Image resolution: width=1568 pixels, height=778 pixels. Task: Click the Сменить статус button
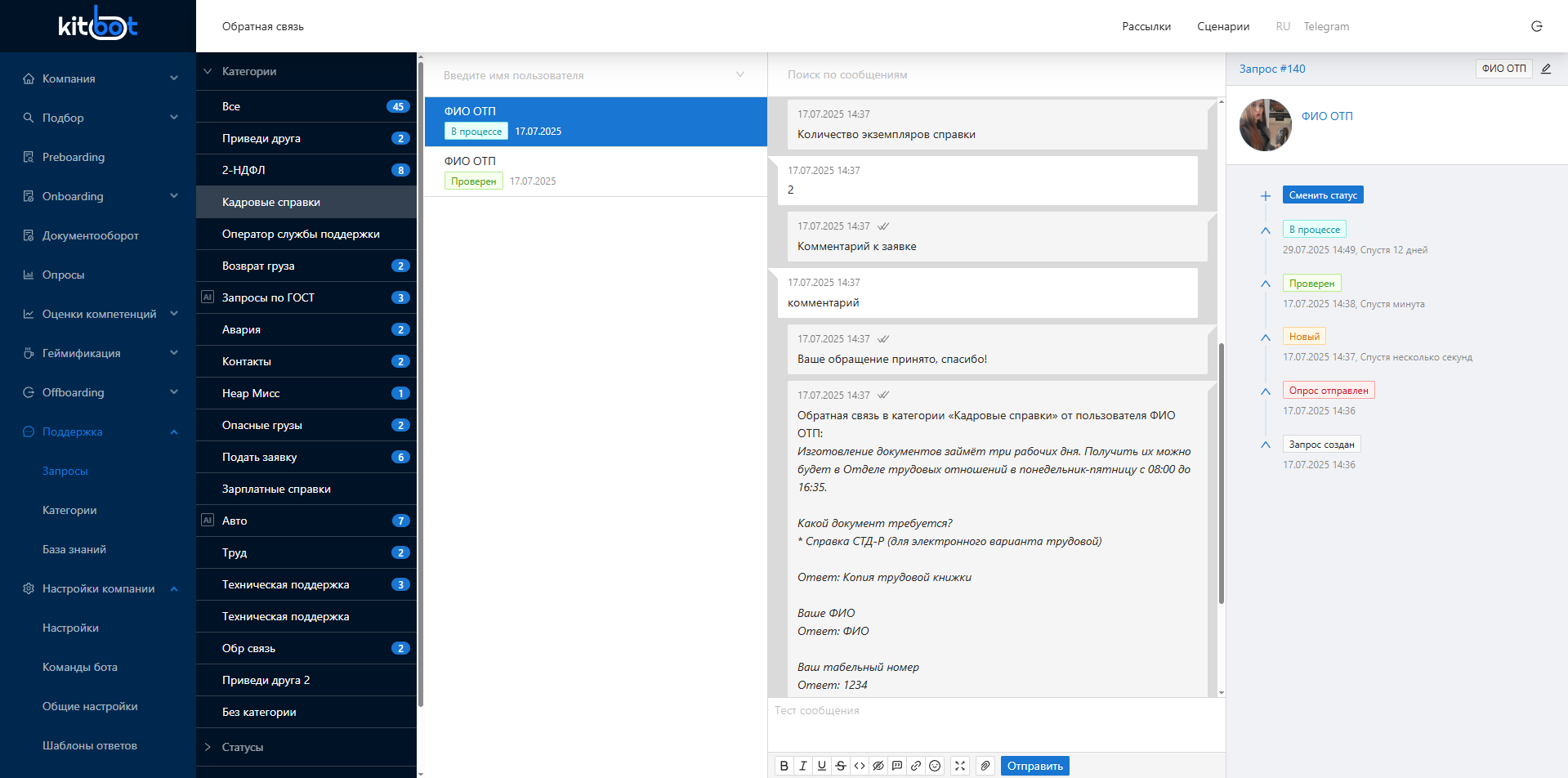pyautogui.click(x=1323, y=194)
